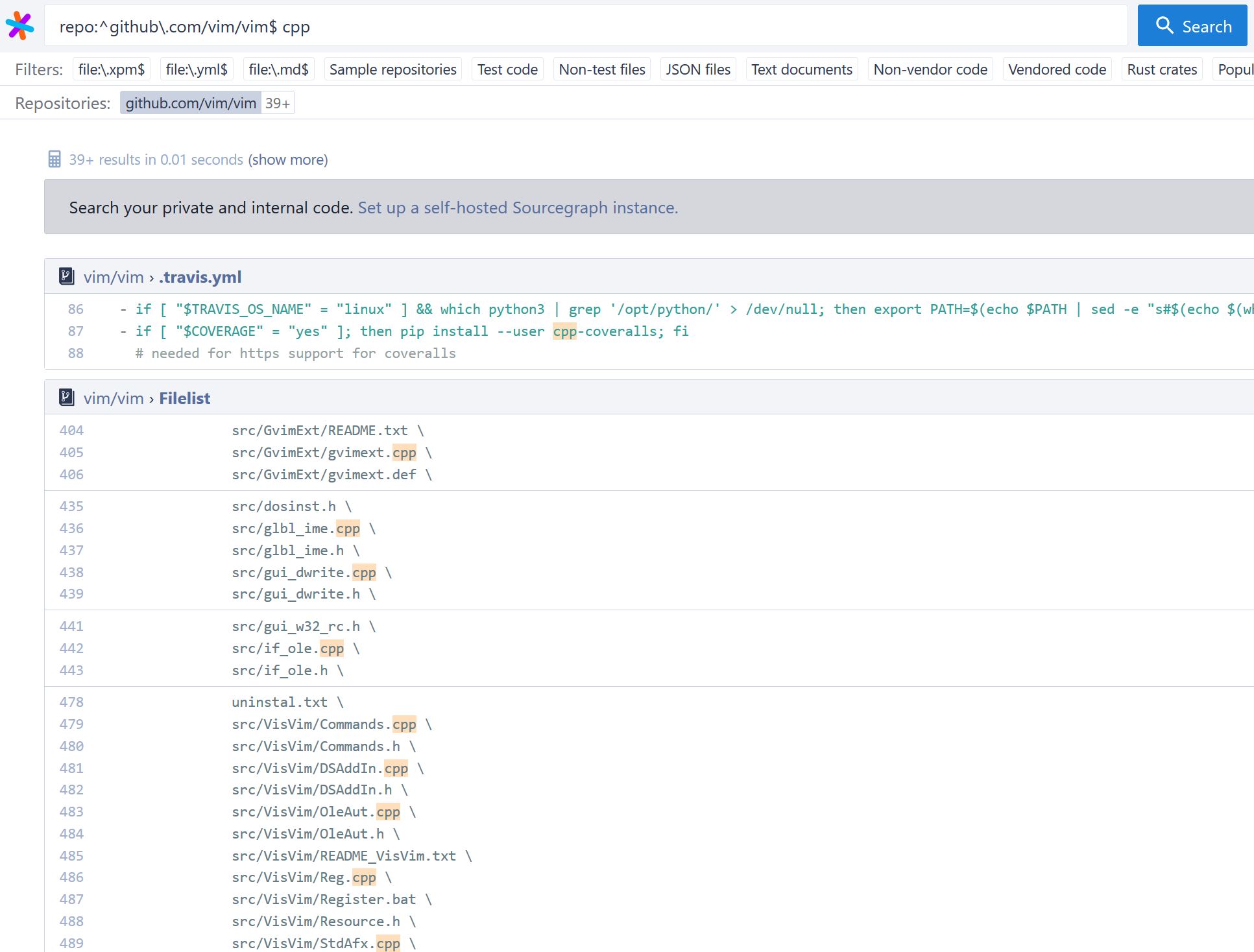Click line 86 TRAVIS_OS_NAME result
The height and width of the screenshot is (952, 1254).
coord(649,309)
